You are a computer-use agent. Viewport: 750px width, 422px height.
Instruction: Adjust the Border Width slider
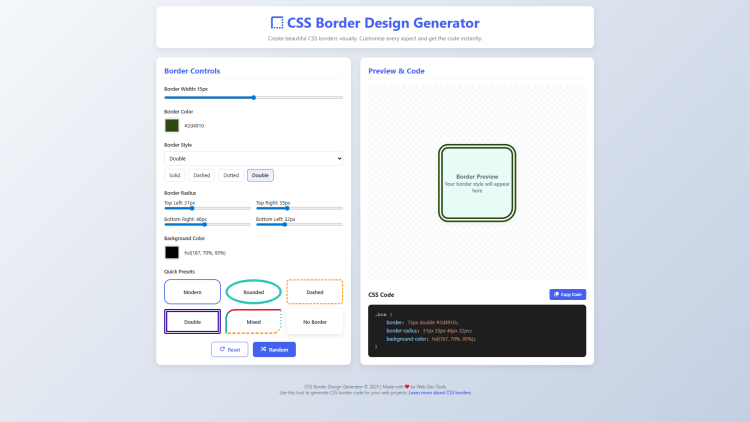(253, 97)
